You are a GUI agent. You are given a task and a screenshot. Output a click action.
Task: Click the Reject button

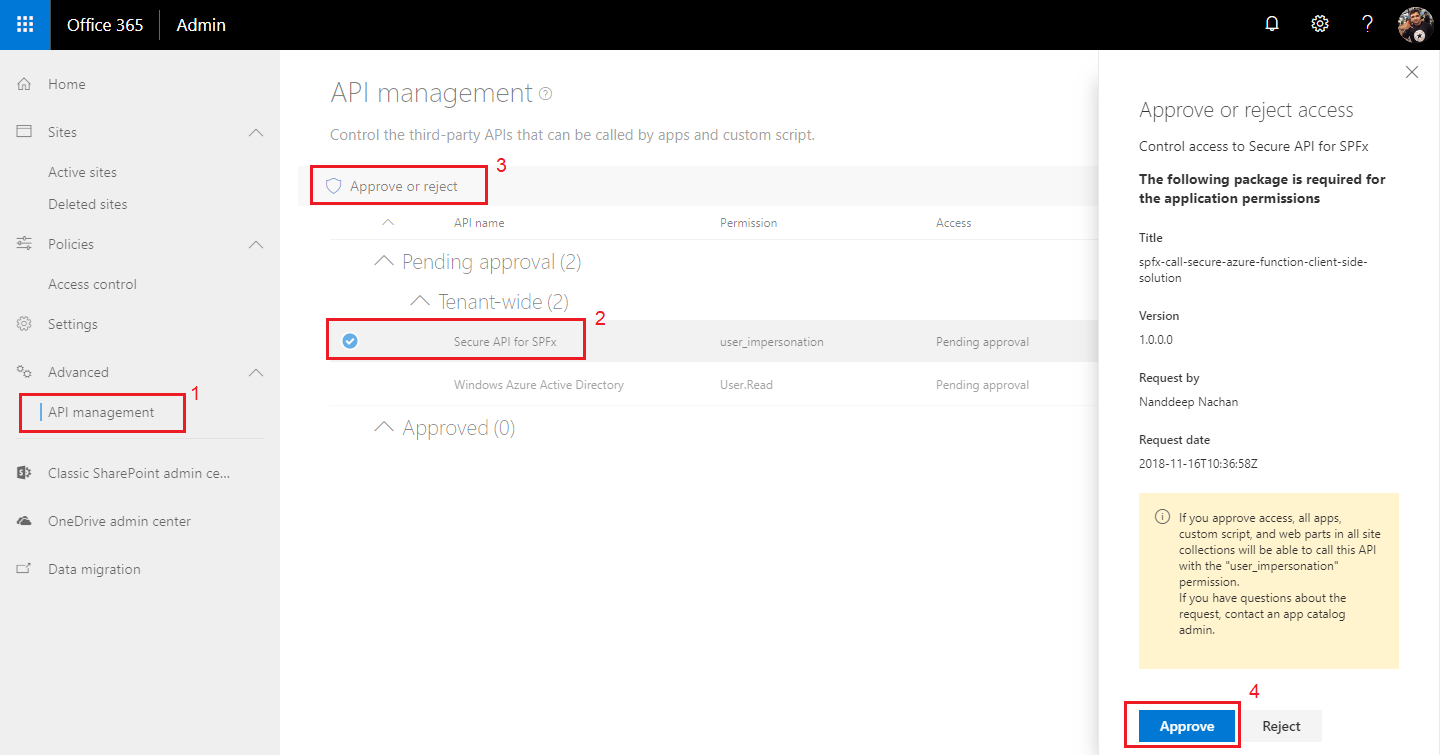pyautogui.click(x=1281, y=726)
